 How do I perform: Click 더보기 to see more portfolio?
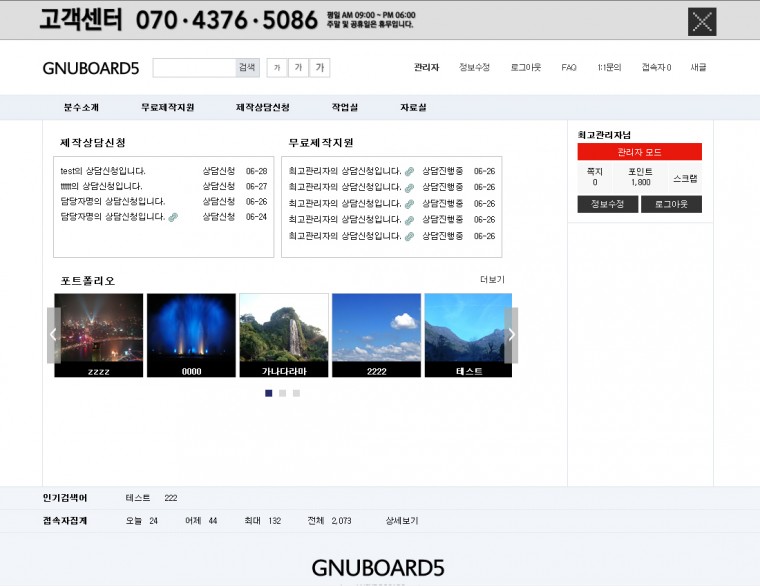click(492, 280)
